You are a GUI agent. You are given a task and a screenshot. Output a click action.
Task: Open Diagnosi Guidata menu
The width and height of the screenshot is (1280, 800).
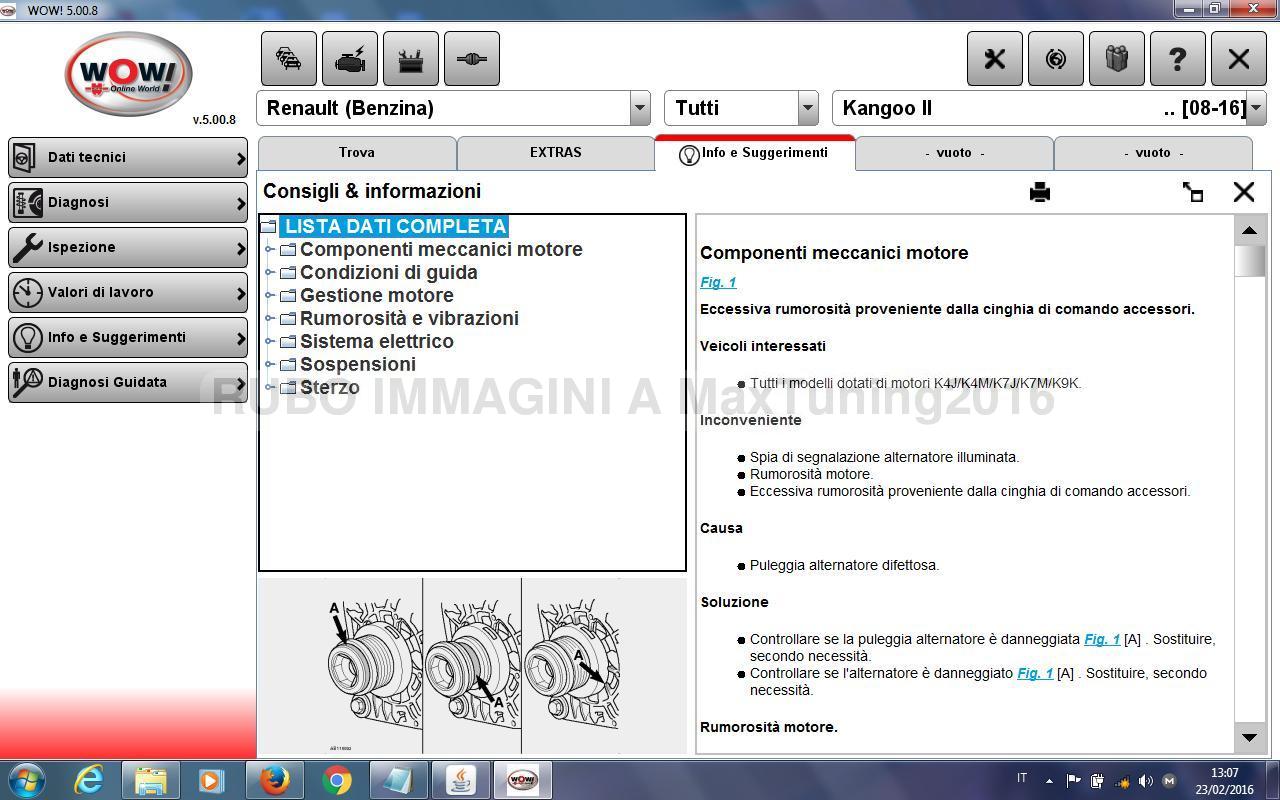(x=128, y=383)
